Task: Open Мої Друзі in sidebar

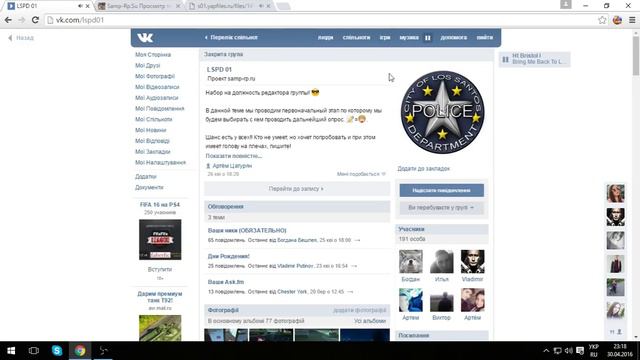Action: coord(147,65)
